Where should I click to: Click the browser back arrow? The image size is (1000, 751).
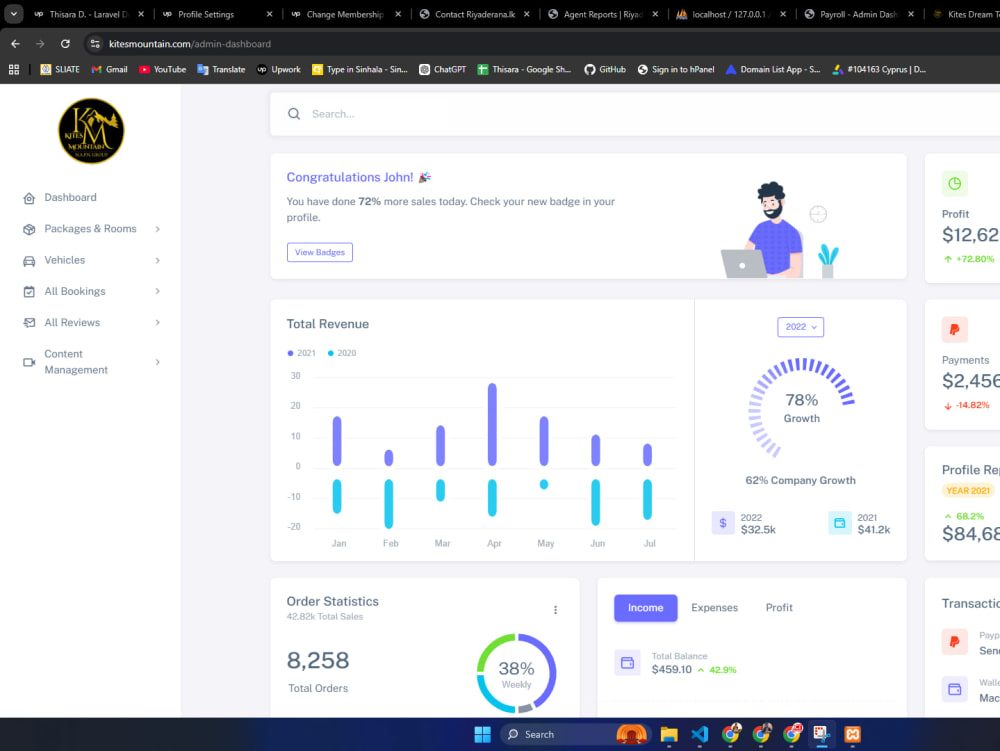coord(15,44)
